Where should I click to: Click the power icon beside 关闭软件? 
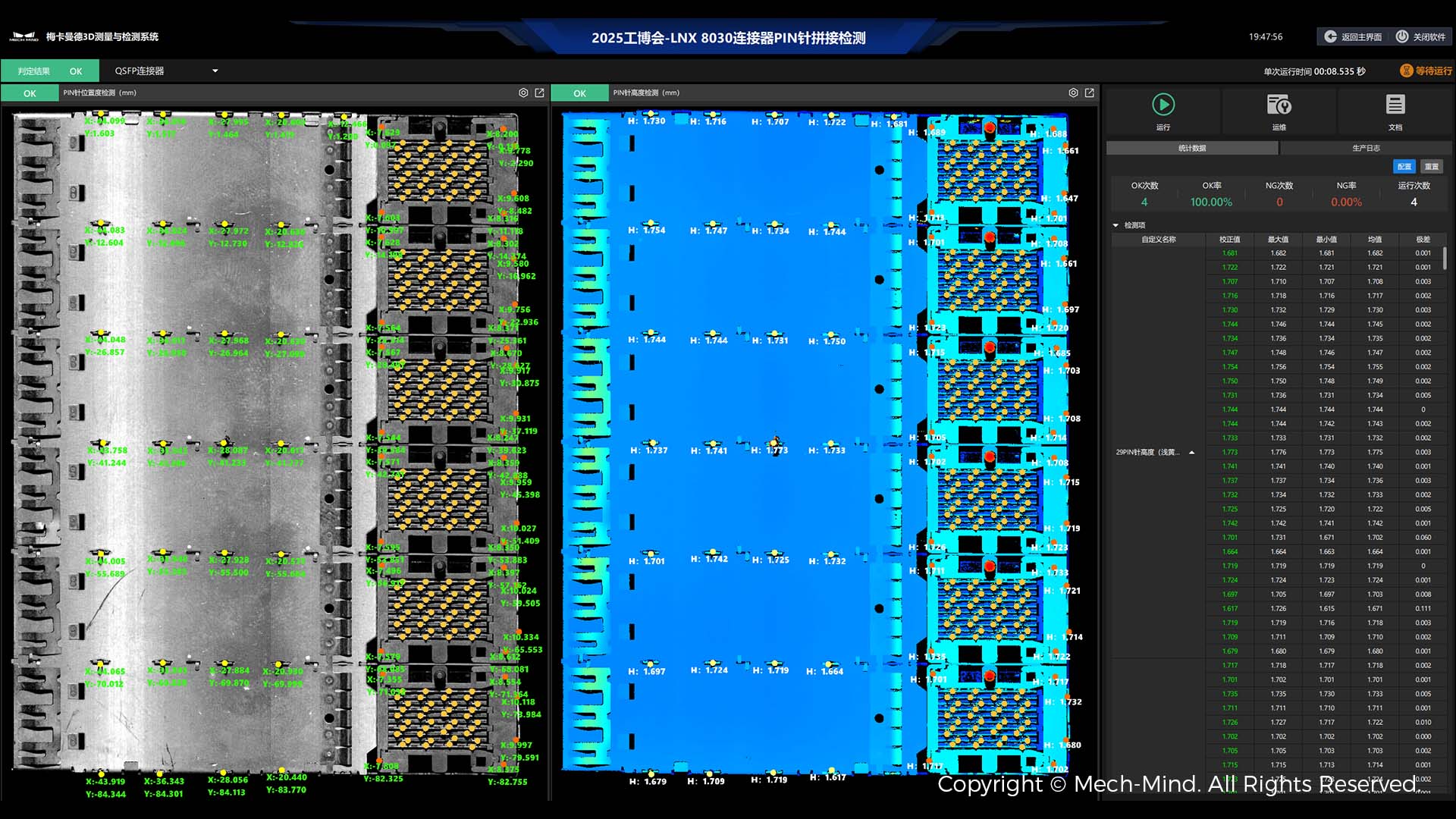1402,36
